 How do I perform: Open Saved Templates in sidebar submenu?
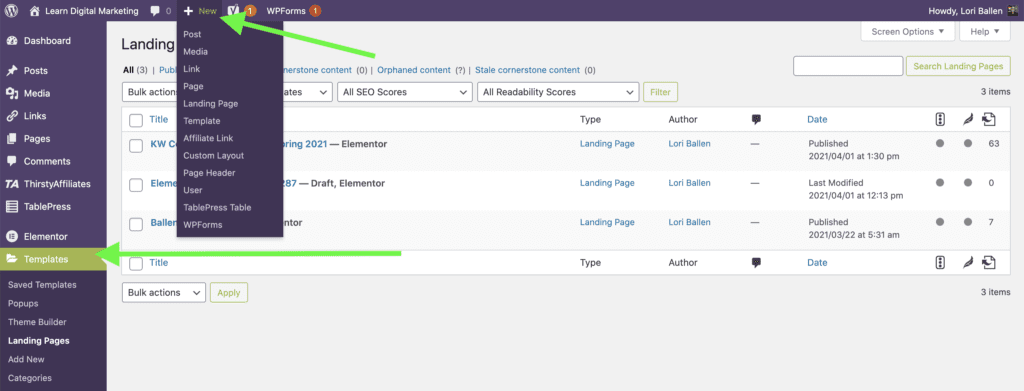click(42, 285)
